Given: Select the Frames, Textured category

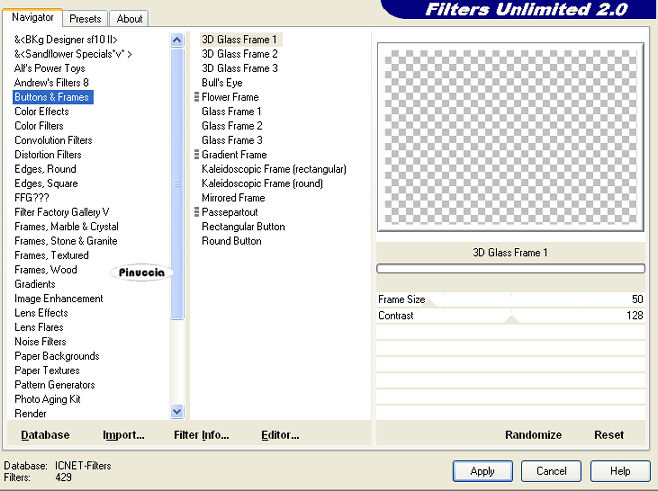Looking at the screenshot, I should [x=52, y=255].
